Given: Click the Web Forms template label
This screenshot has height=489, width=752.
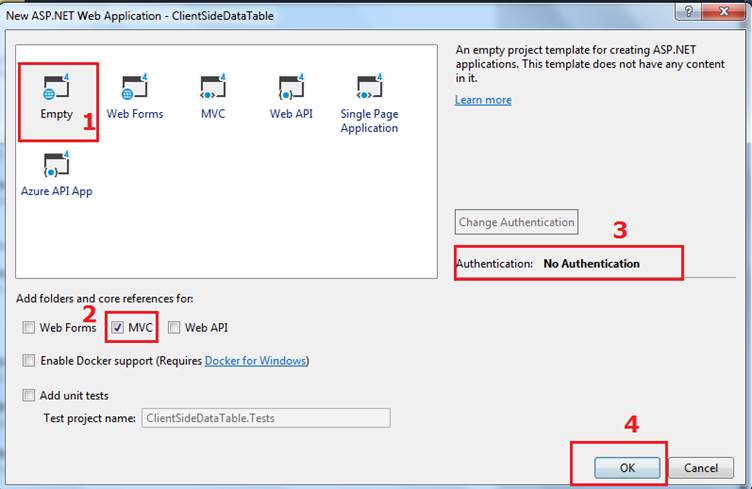Looking at the screenshot, I should tap(135, 114).
